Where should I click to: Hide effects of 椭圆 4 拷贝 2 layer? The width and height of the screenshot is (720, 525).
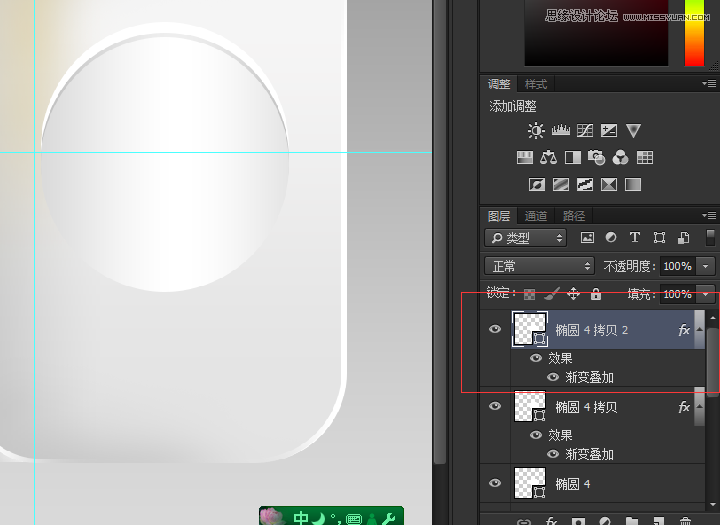pyautogui.click(x=536, y=358)
